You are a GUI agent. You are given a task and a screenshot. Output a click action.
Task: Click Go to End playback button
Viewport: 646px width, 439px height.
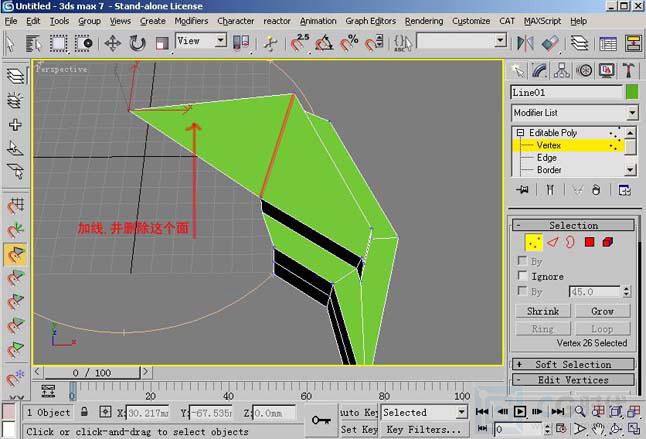tap(558, 411)
